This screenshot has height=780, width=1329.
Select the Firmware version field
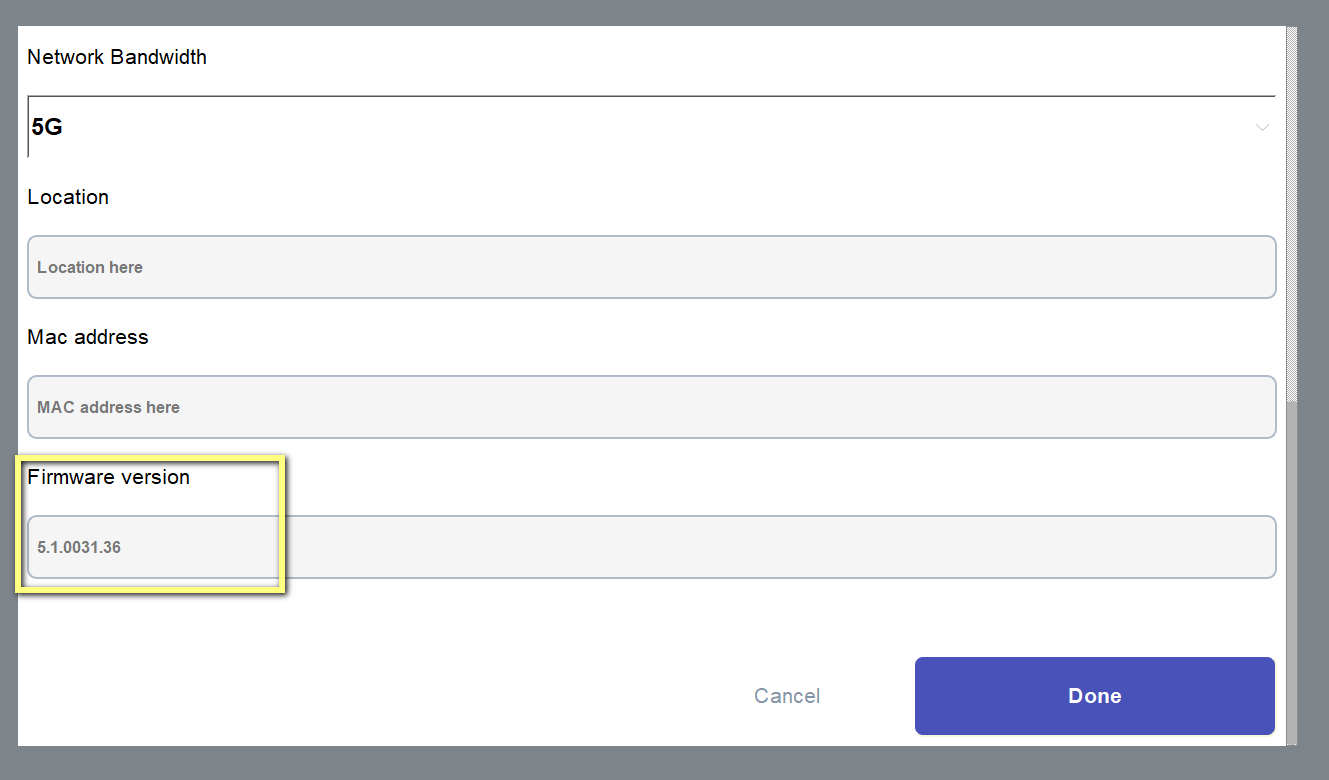pos(650,547)
